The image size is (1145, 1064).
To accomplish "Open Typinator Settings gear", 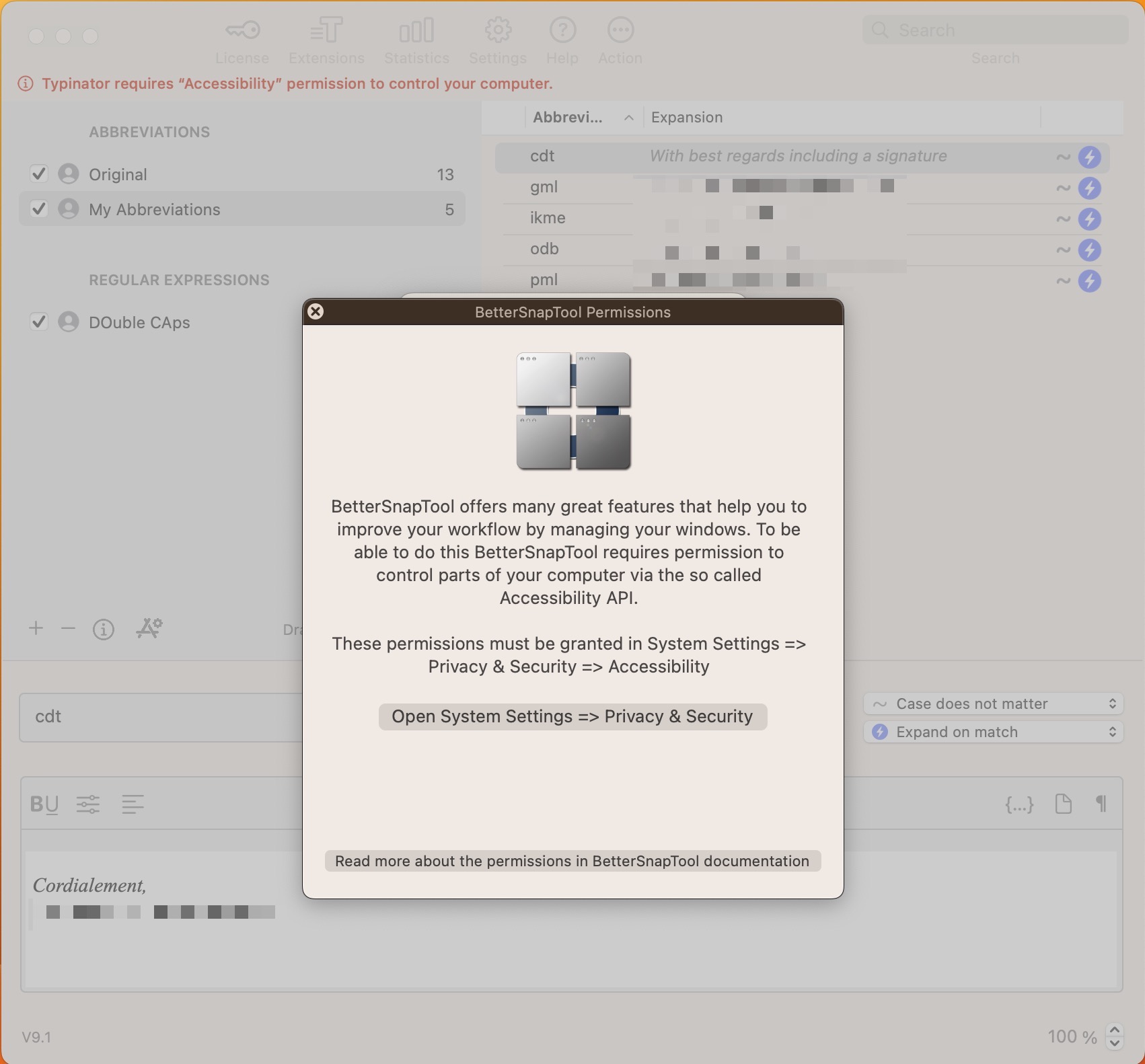I will [498, 42].
